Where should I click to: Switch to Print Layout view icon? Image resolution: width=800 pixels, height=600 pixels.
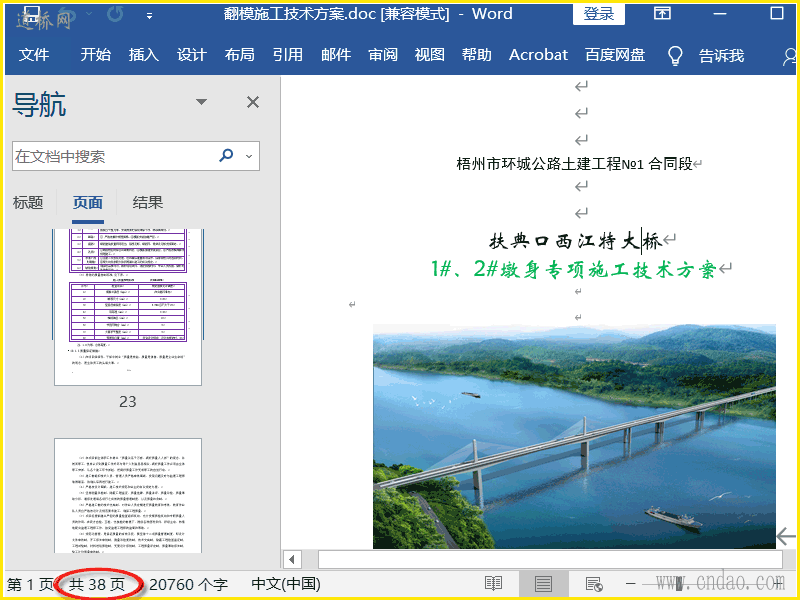[543, 584]
